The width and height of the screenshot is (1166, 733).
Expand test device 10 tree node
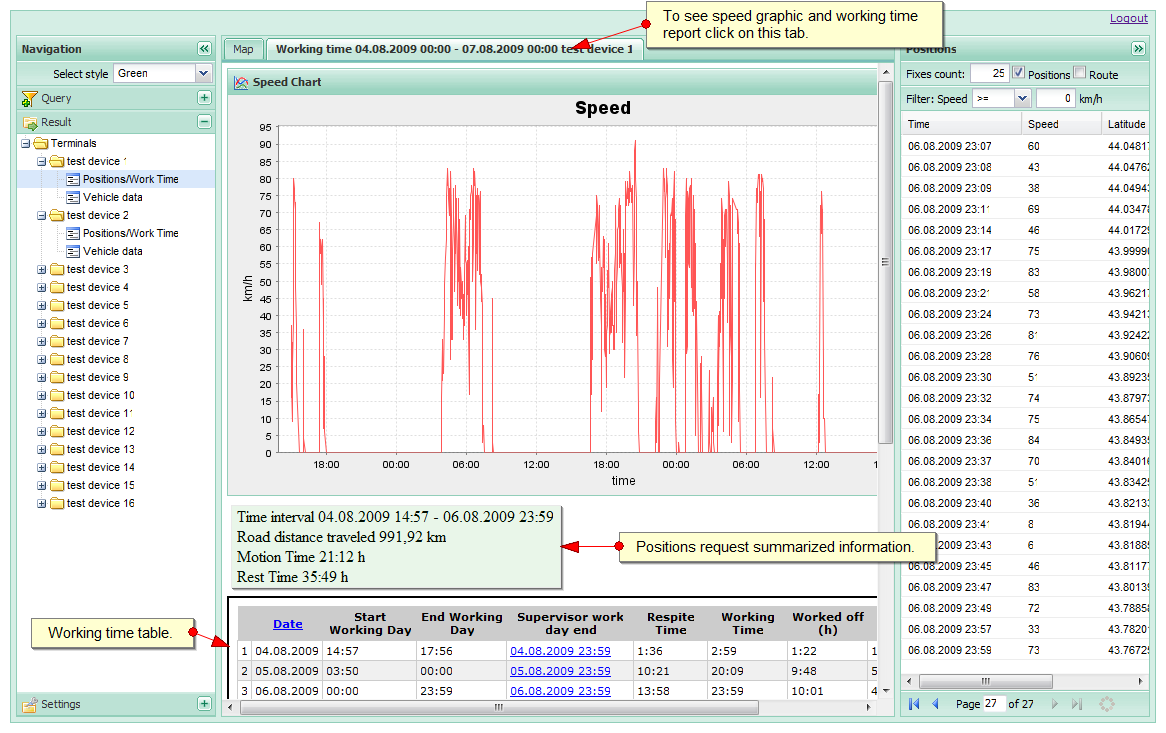click(x=42, y=395)
